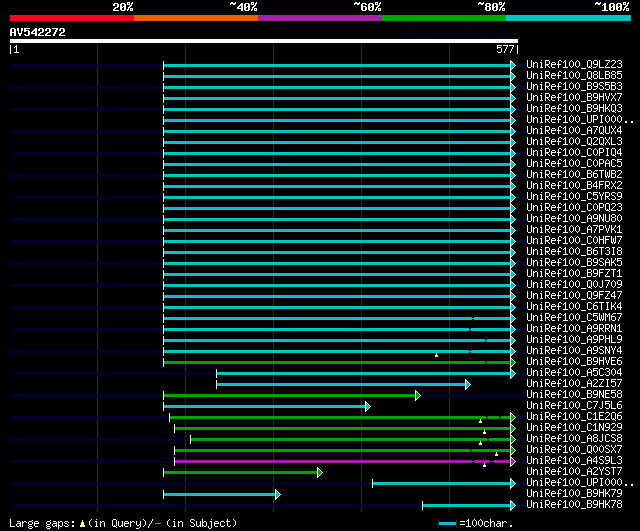Select UniRef100_A5C304 entry
The image size is (640, 531).
point(574,373)
